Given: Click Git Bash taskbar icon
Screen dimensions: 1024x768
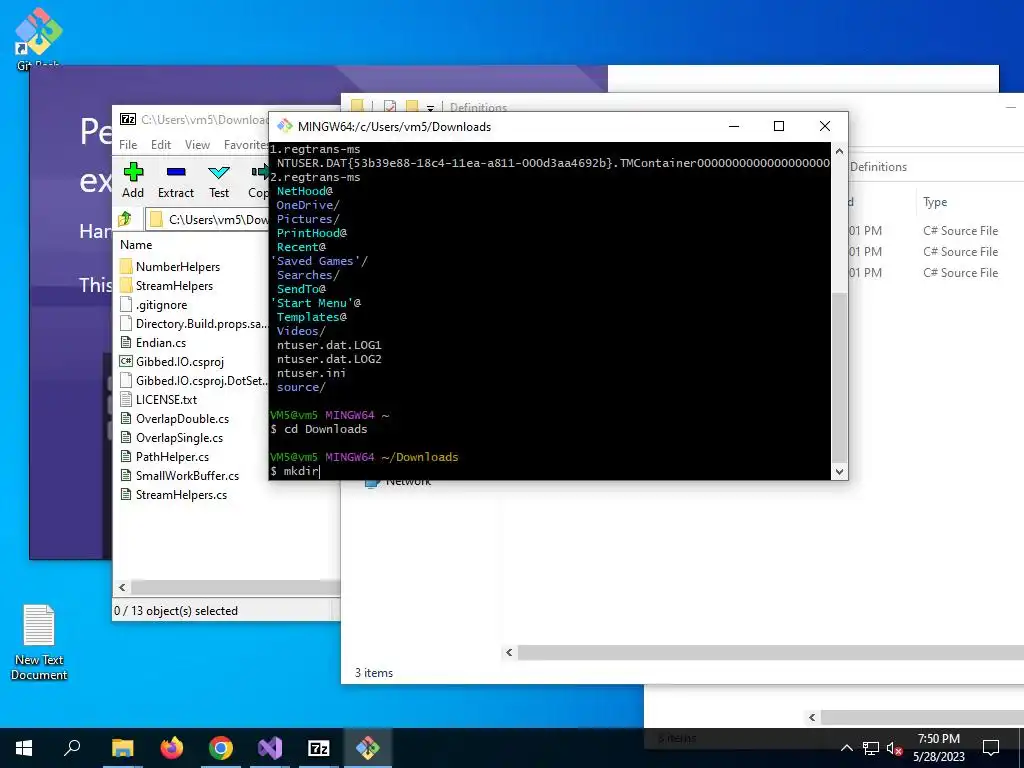Looking at the screenshot, I should pos(368,748).
